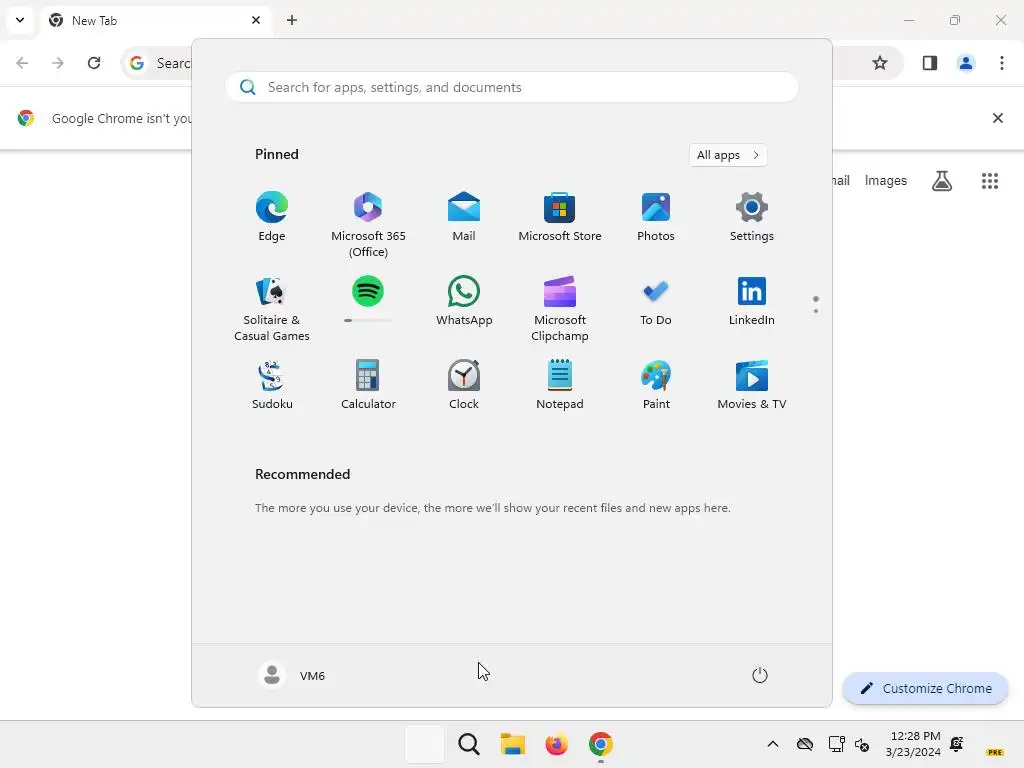Open the Chrome profile icon

tap(966, 63)
